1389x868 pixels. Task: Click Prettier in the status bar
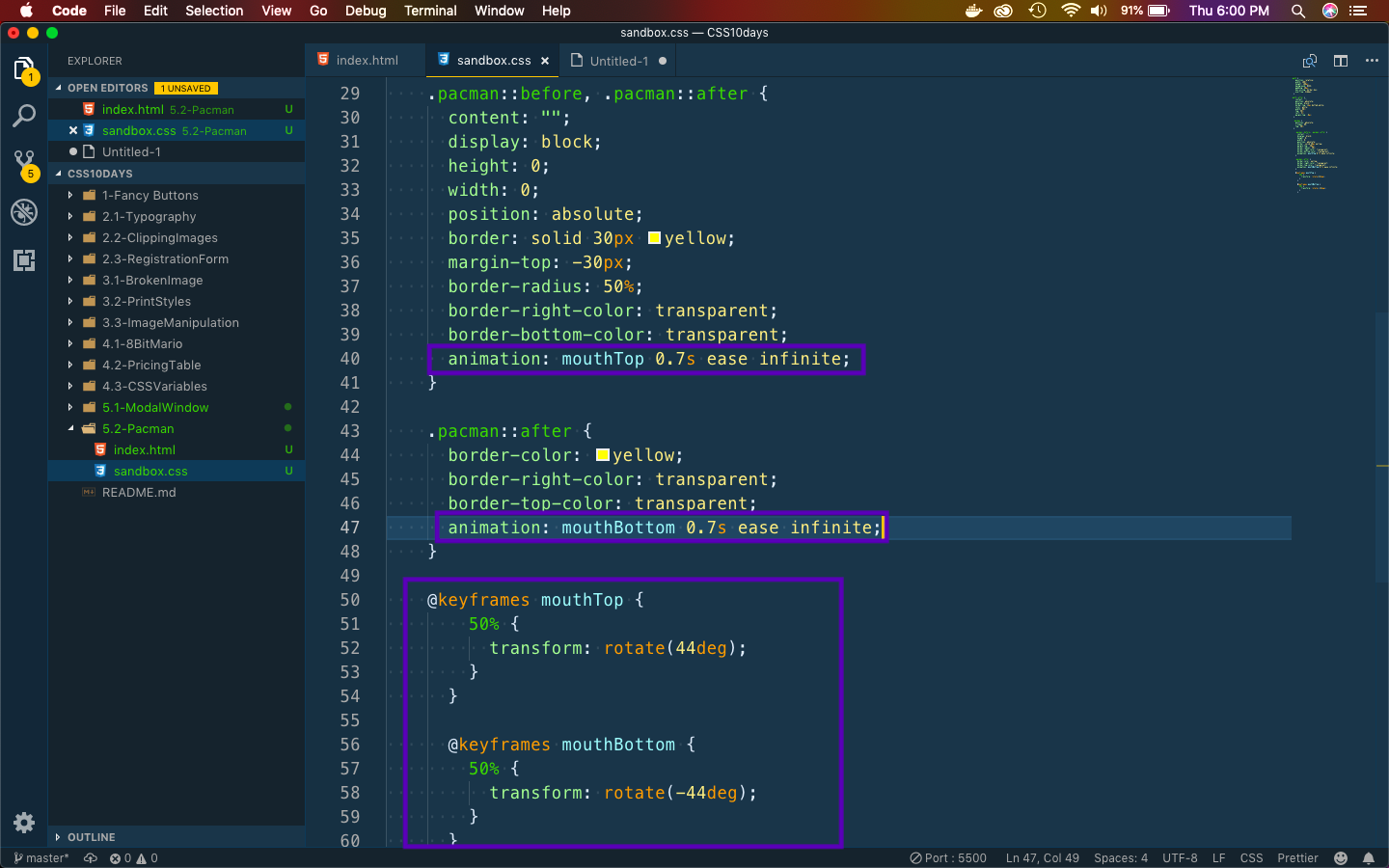pos(1297,858)
